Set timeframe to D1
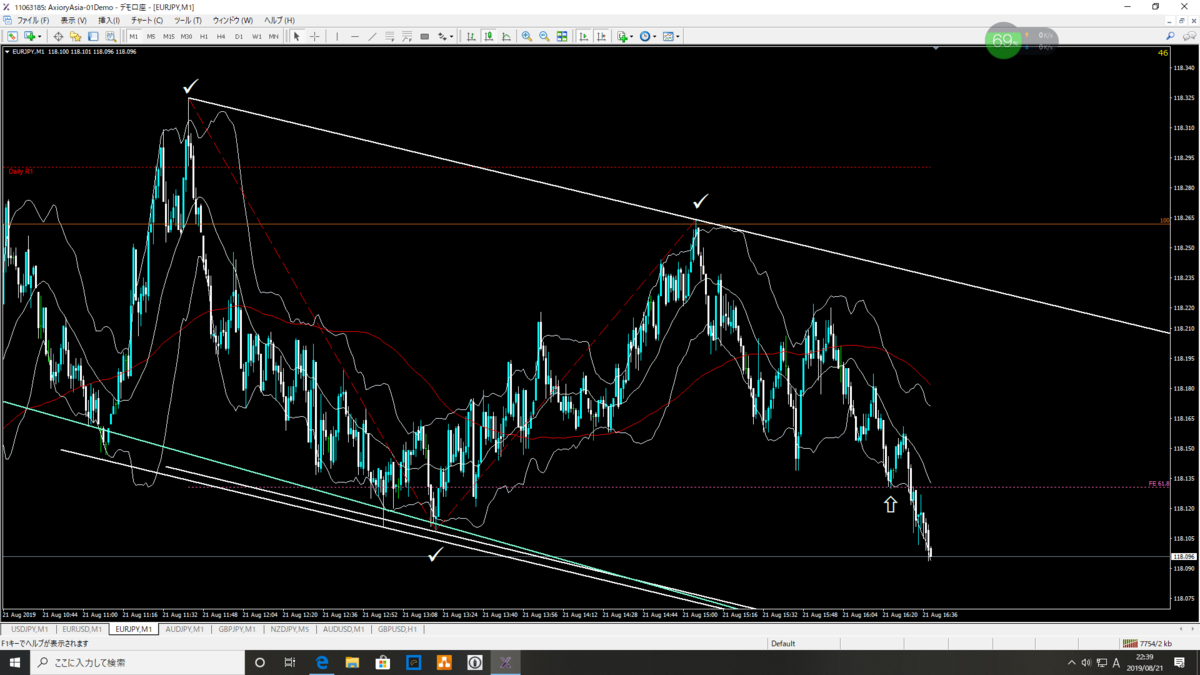The height and width of the screenshot is (675, 1200). tap(239, 36)
